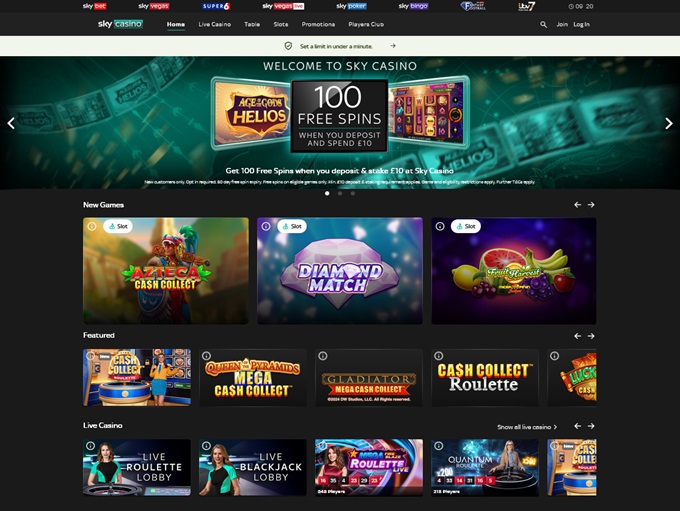
Task: Open the Live Casino menu item
Action: 215,24
